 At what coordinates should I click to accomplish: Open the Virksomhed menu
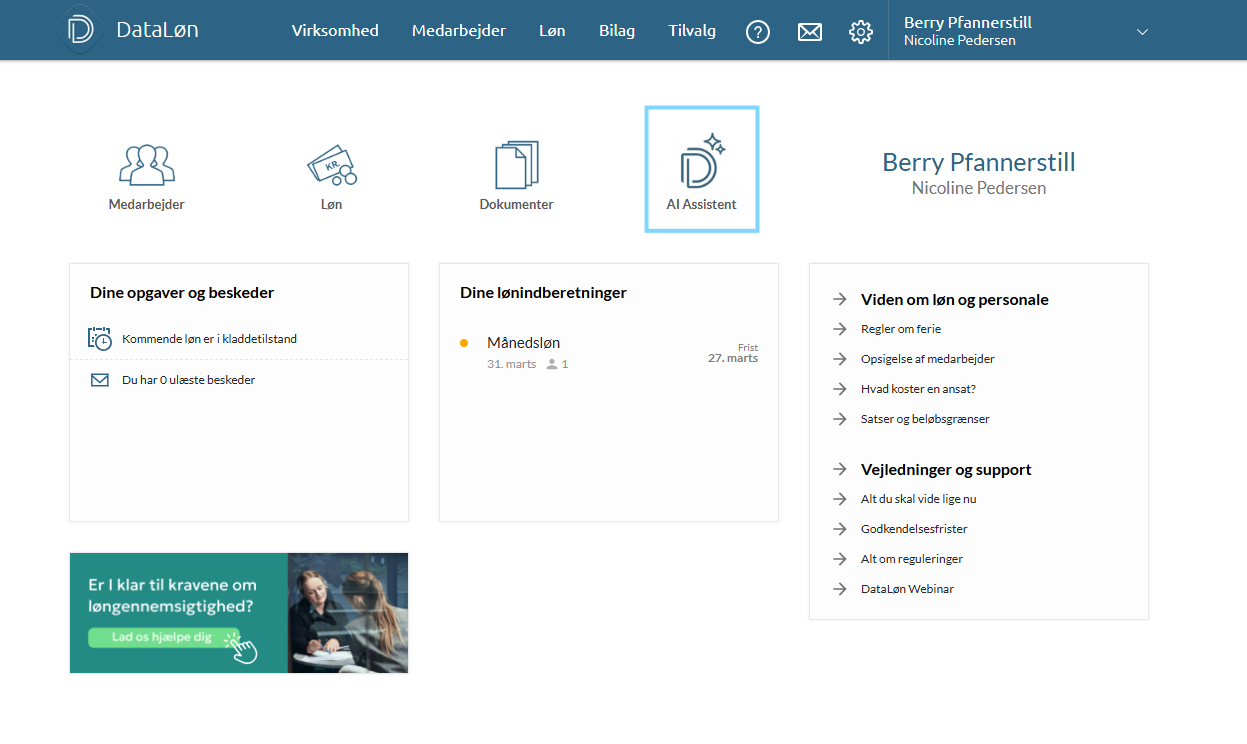(335, 31)
